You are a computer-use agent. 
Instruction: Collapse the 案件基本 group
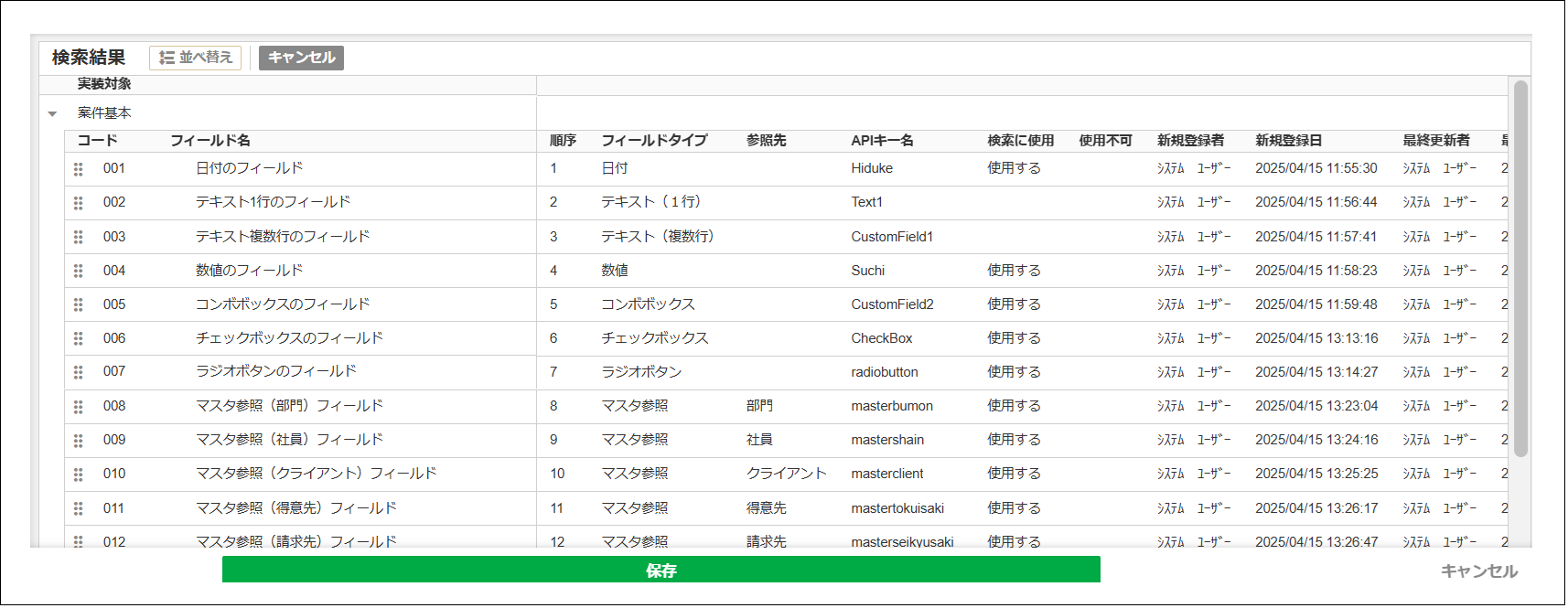click(53, 114)
